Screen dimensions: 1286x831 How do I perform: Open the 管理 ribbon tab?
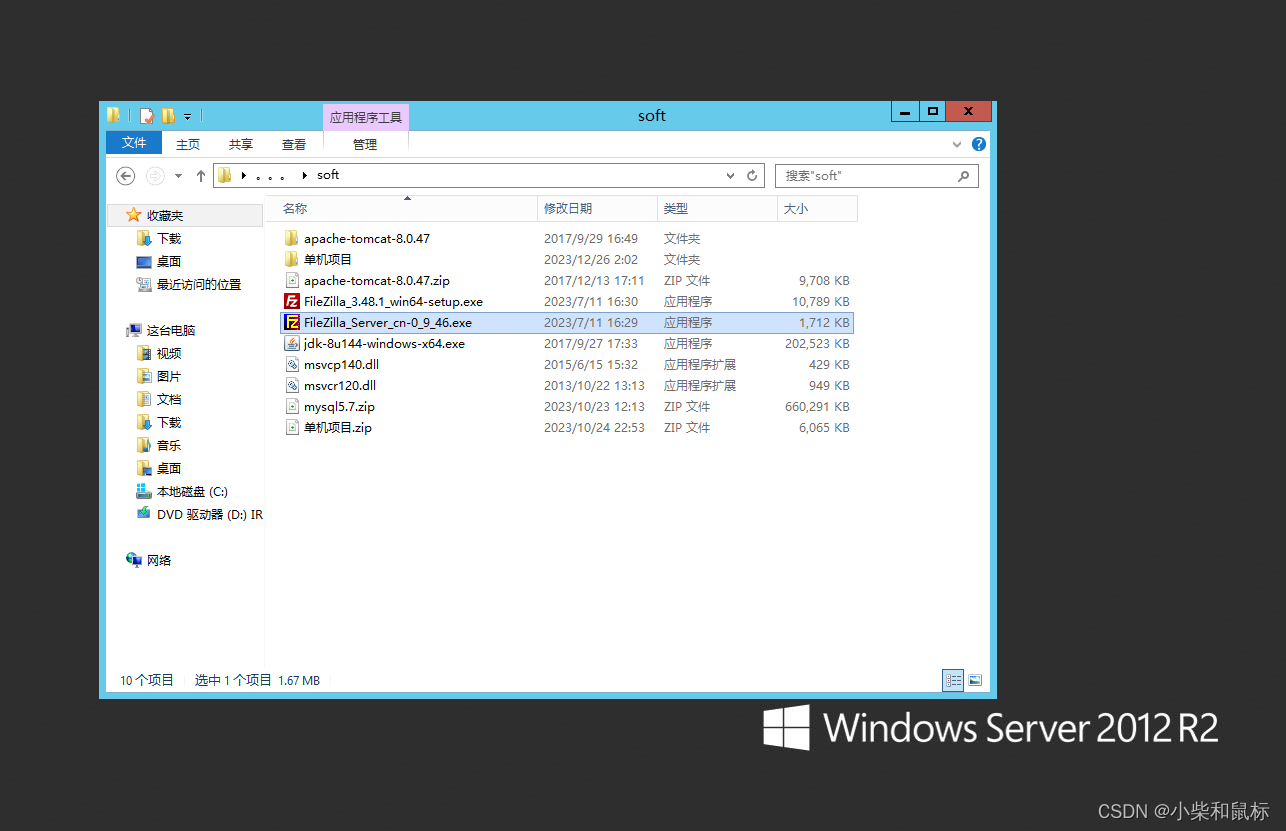tap(365, 144)
